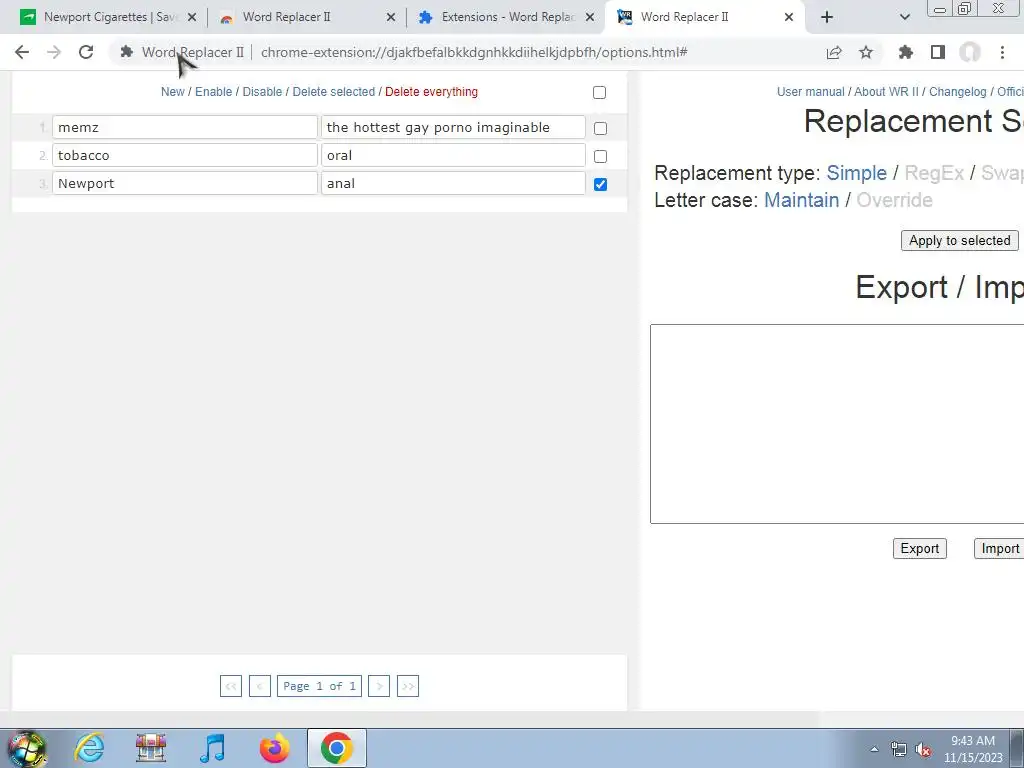Click Enable link in the list header
Viewport: 1024px width, 768px height.
(x=214, y=92)
